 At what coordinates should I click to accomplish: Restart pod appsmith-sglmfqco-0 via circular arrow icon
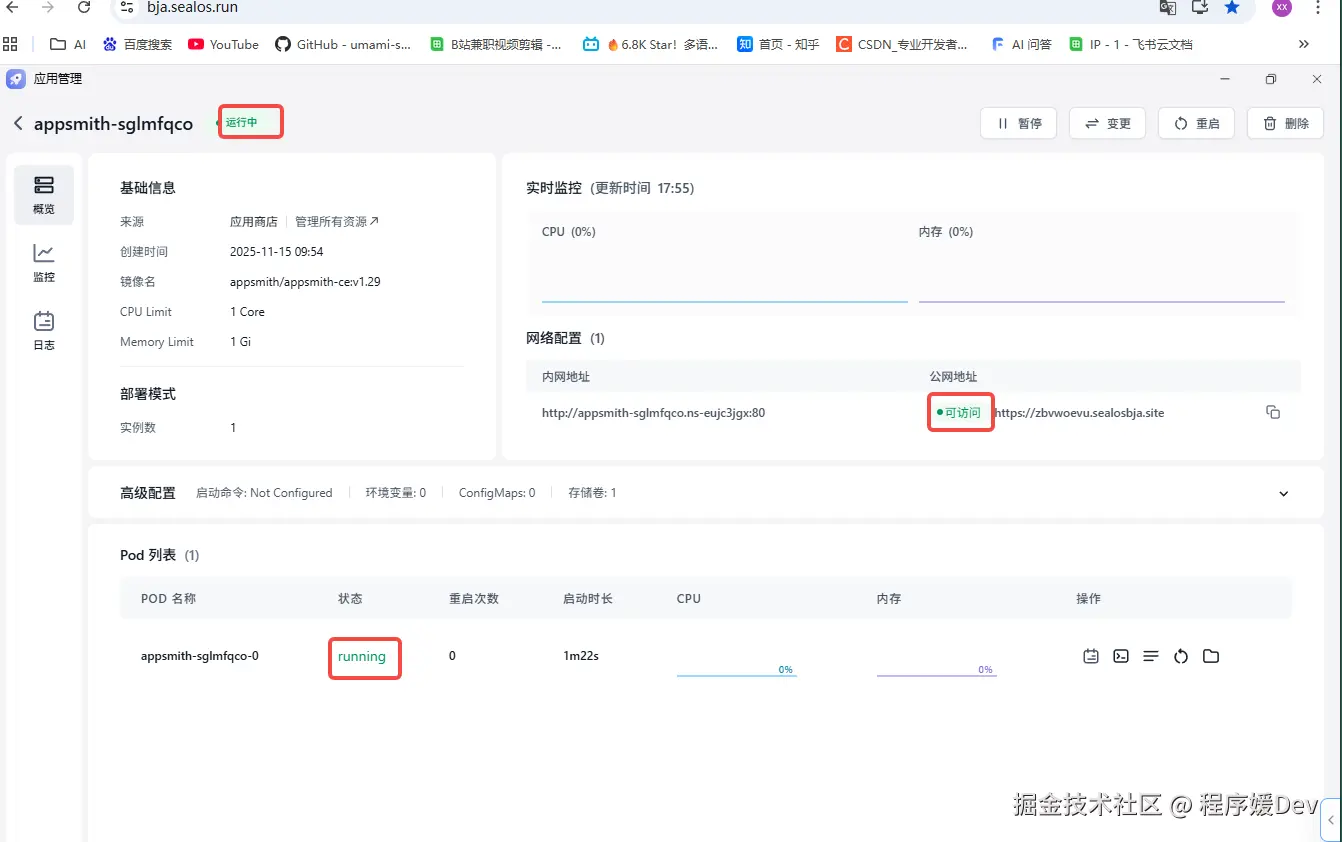[x=1181, y=656]
